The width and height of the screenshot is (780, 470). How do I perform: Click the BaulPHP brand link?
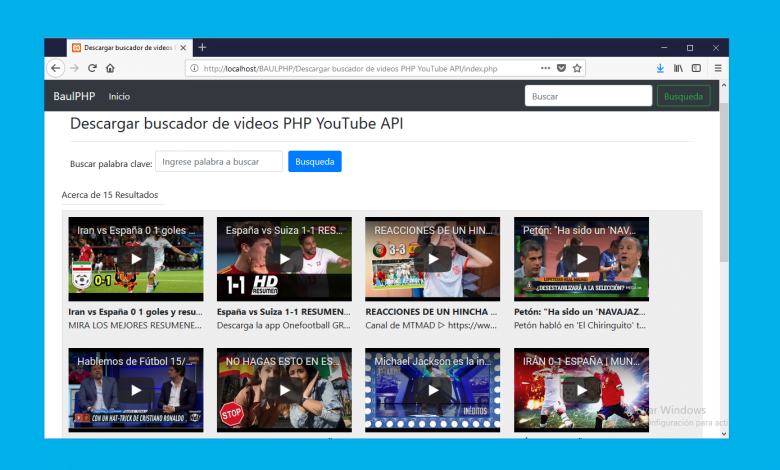[73, 97]
